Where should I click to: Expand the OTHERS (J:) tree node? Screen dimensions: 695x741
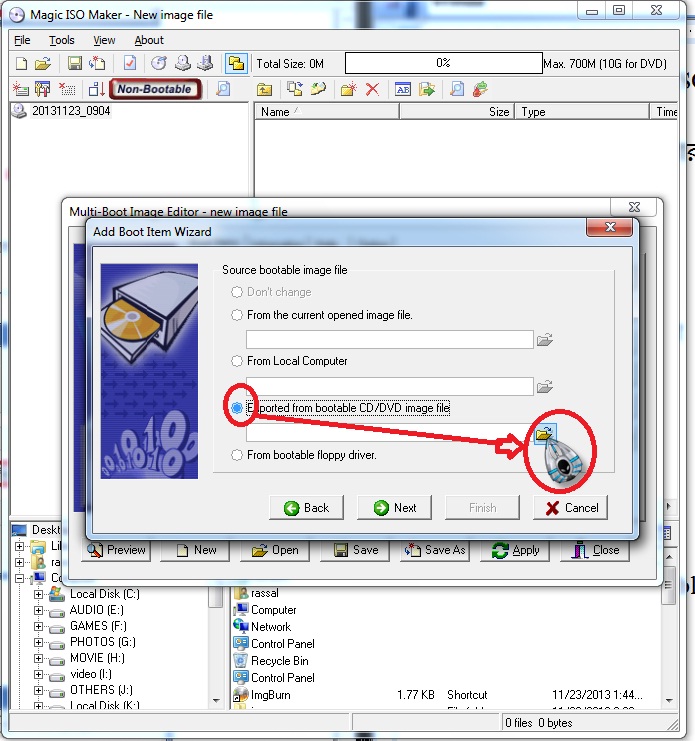point(38,690)
